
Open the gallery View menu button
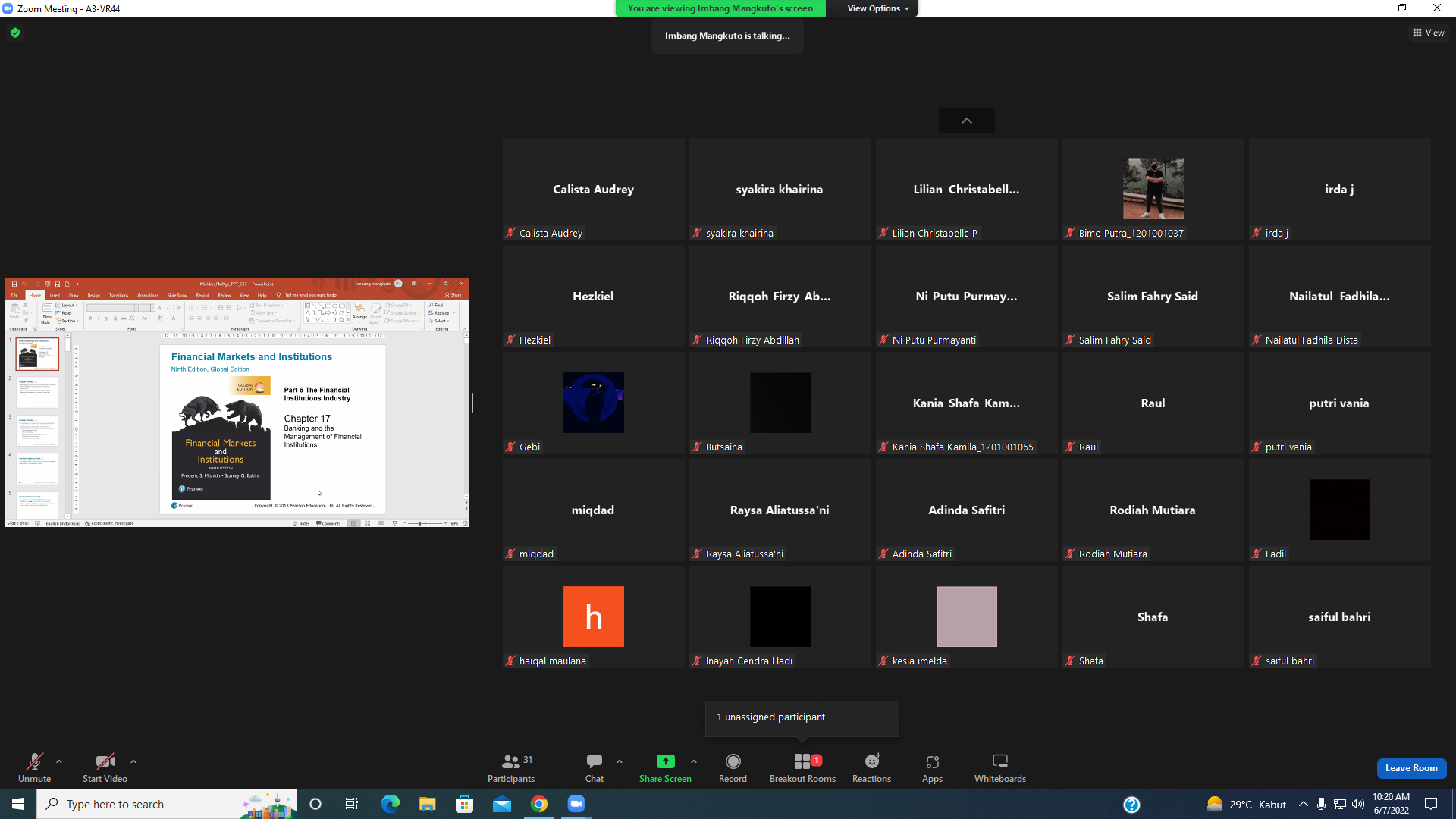click(x=1428, y=33)
